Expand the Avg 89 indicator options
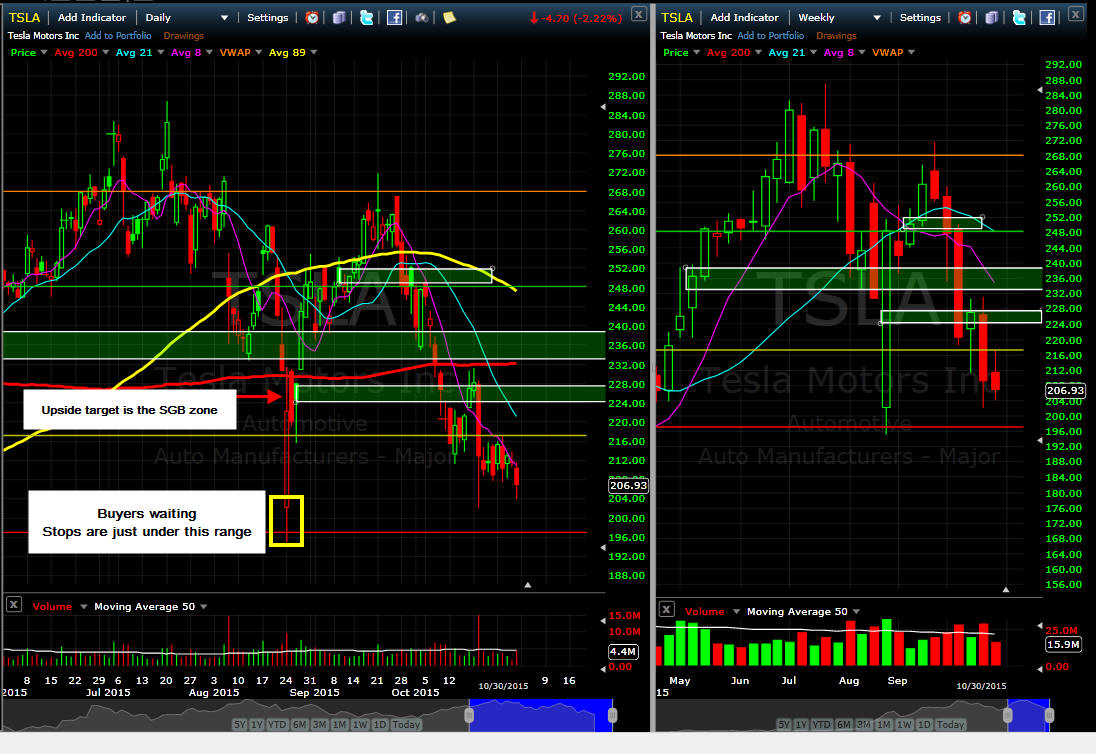Screen dimensions: 1096x754 (x=314, y=52)
